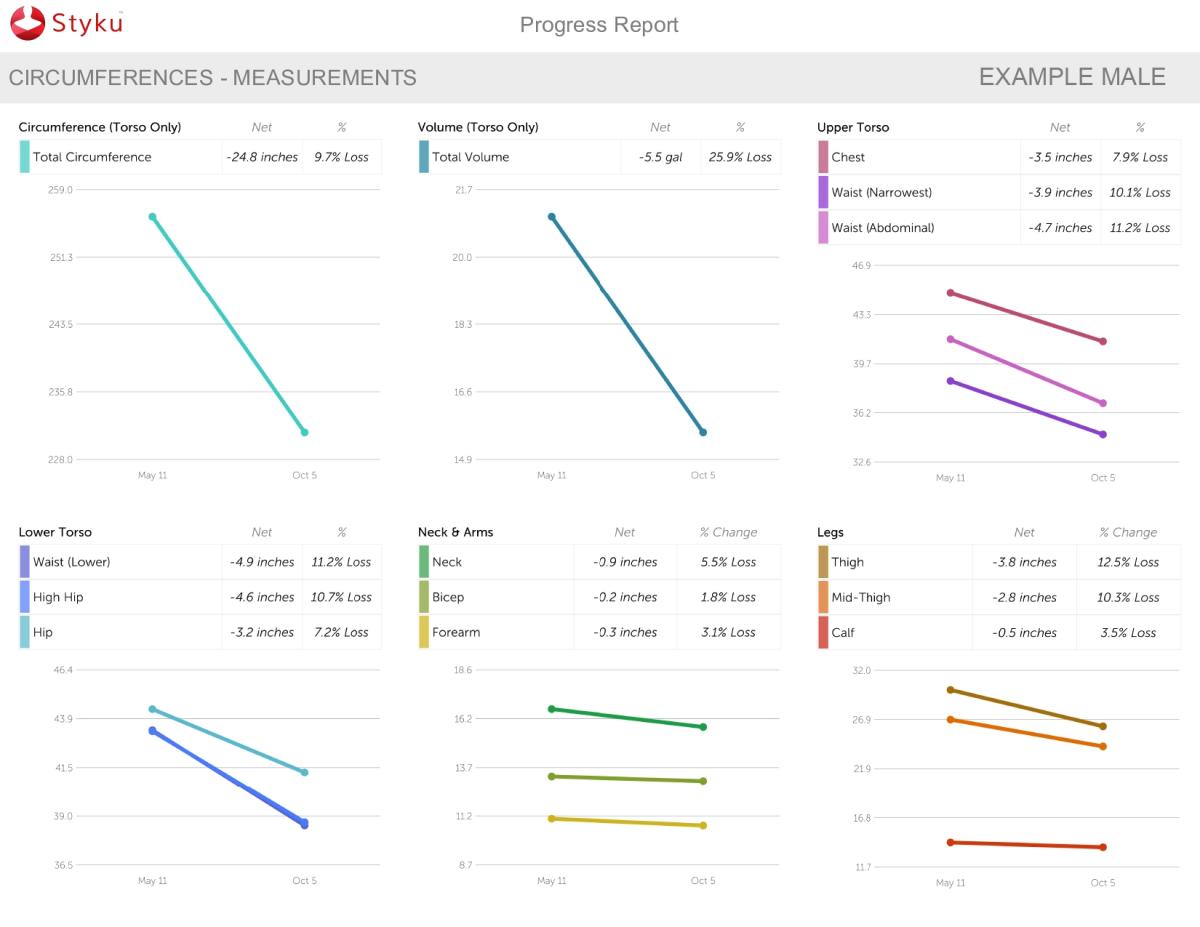Select the Waist (Abdominal) pink swatch
The height and width of the screenshot is (927, 1200).
coord(823,228)
